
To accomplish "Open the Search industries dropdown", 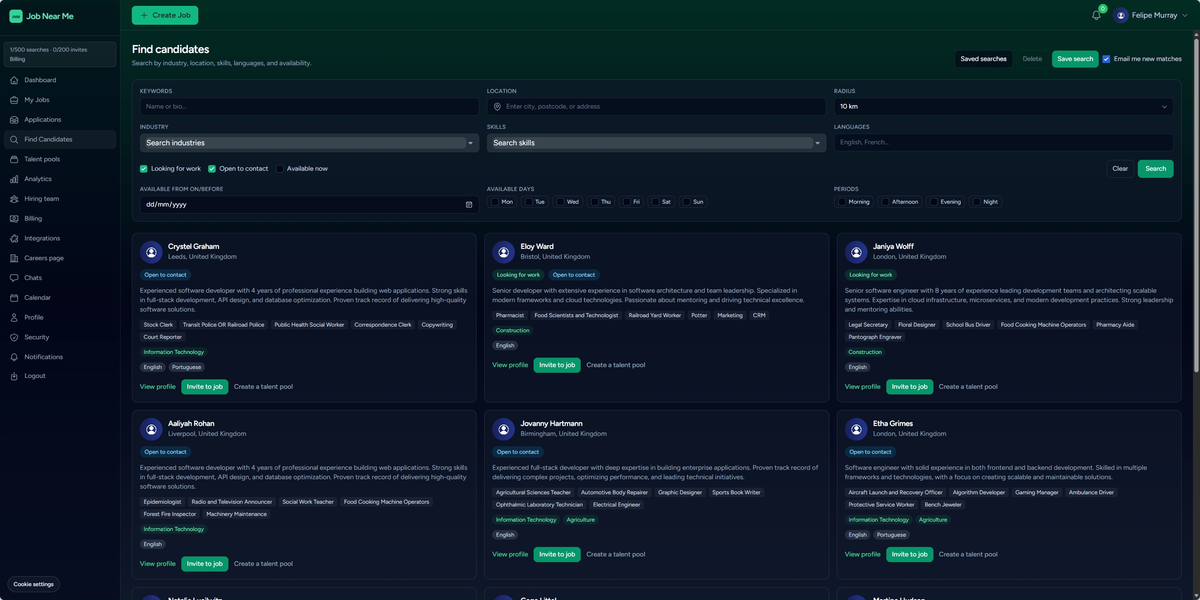I will point(309,143).
